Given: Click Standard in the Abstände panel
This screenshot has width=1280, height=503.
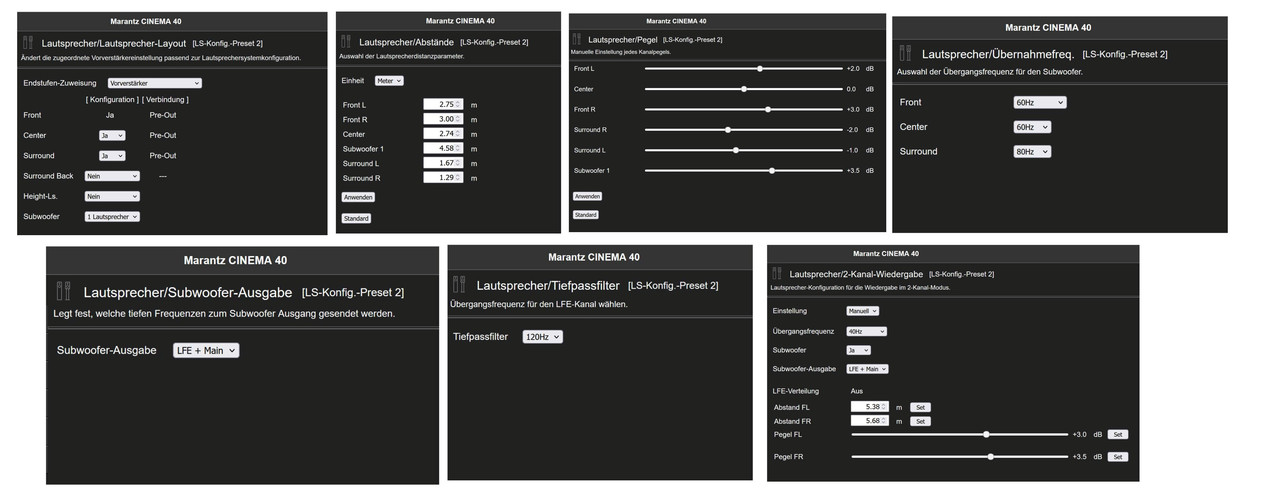Looking at the screenshot, I should 356,218.
